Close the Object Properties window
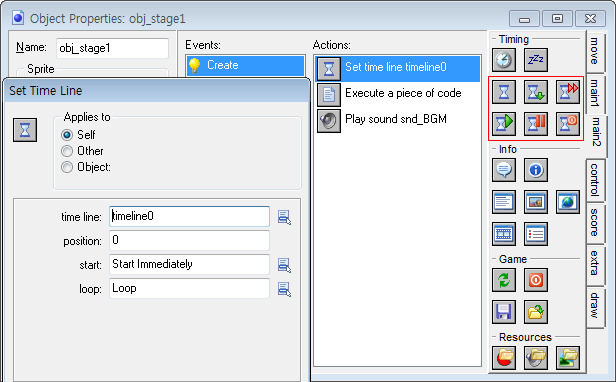The height and width of the screenshot is (382, 616). 590,18
